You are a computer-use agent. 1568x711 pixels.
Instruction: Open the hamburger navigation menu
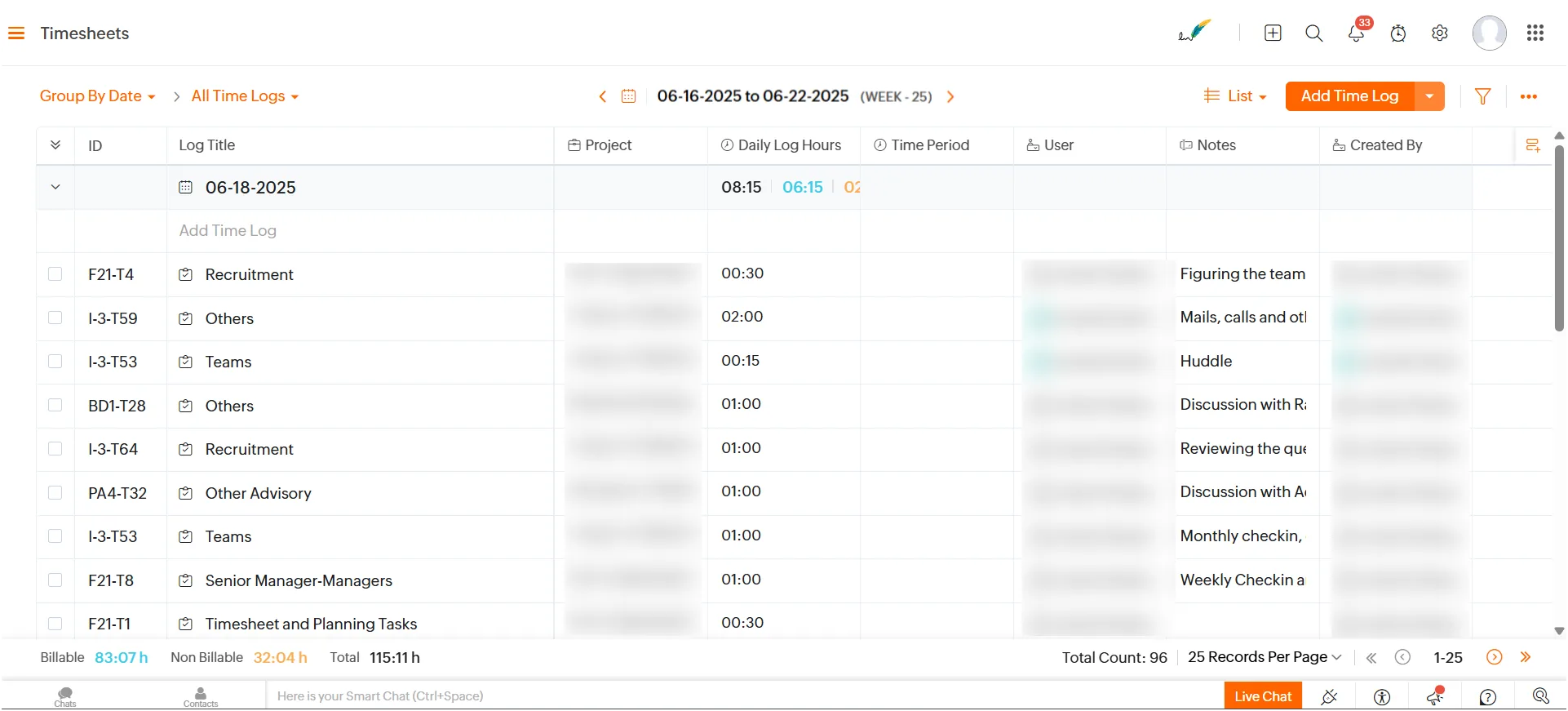pos(16,33)
